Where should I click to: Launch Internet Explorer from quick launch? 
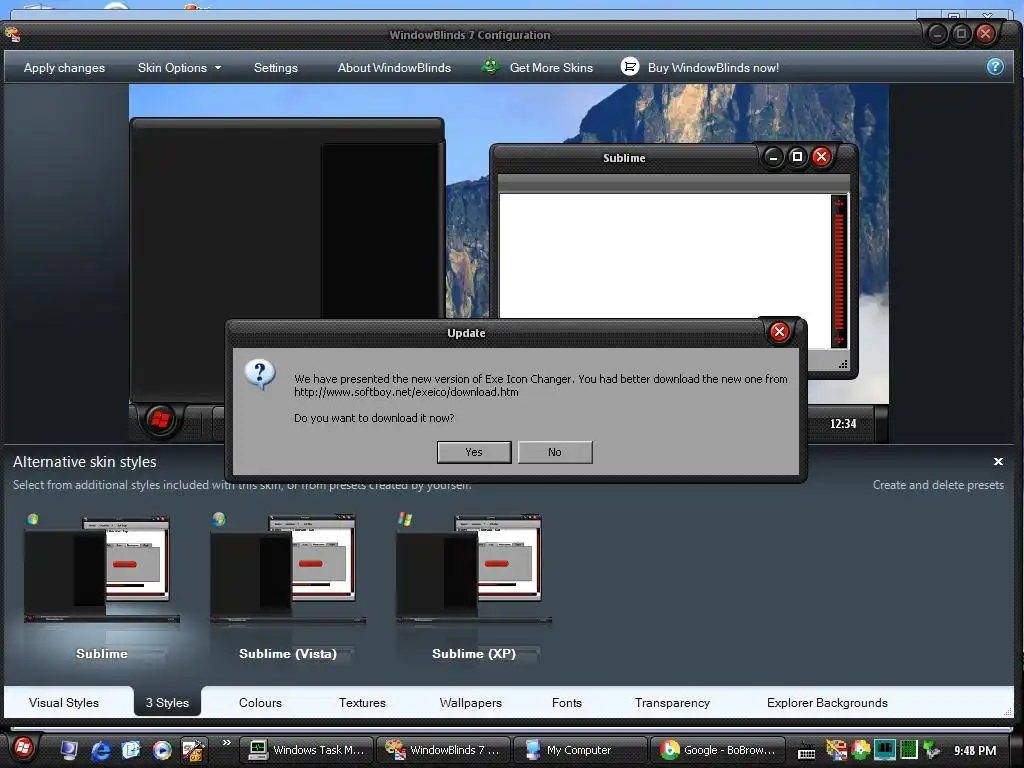click(100, 750)
